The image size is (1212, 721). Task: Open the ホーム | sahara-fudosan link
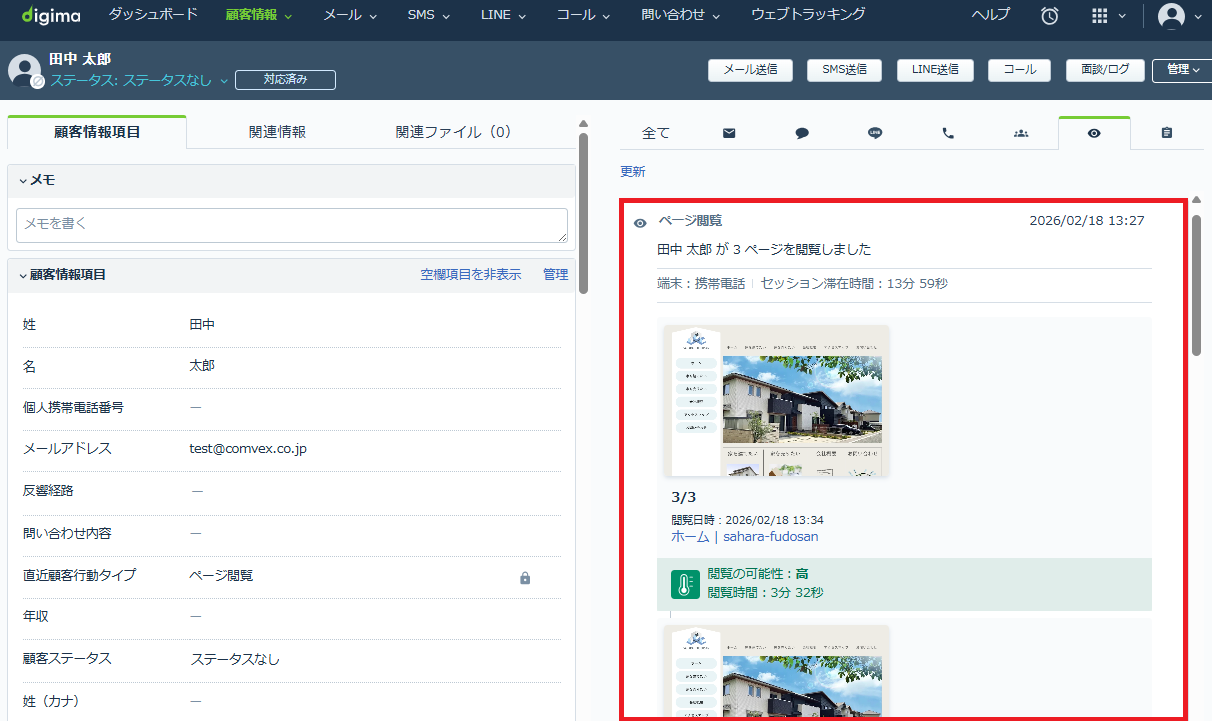coord(744,536)
